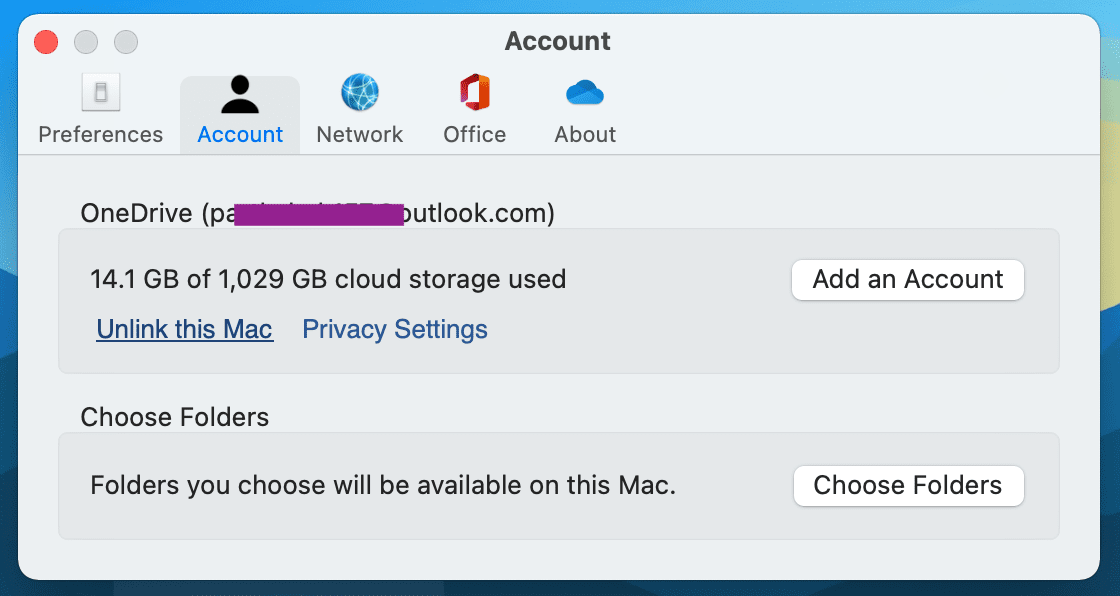Close the Account window with the red button
Image resolution: width=1120 pixels, height=596 pixels.
[46, 41]
